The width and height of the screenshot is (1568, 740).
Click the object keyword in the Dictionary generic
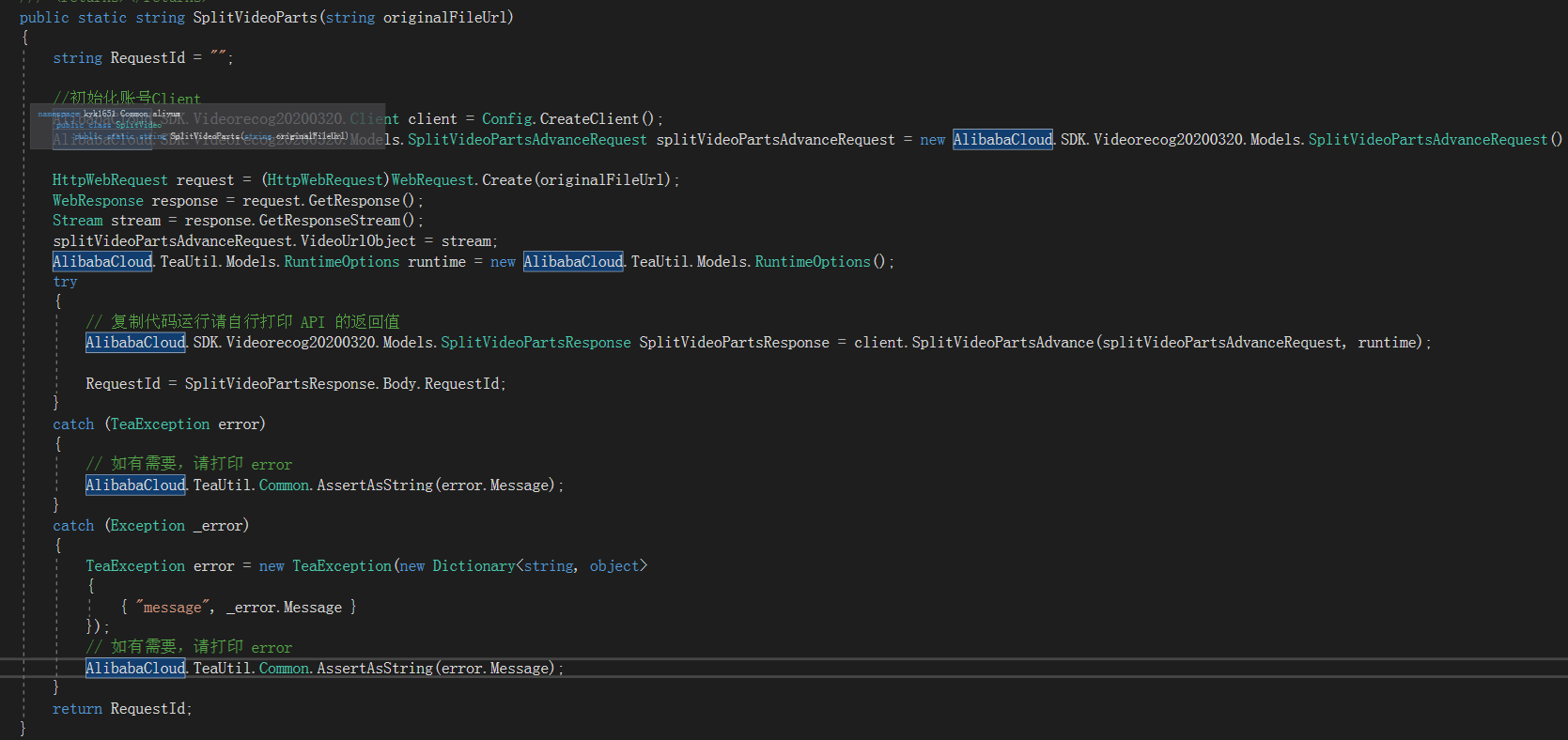[614, 566]
